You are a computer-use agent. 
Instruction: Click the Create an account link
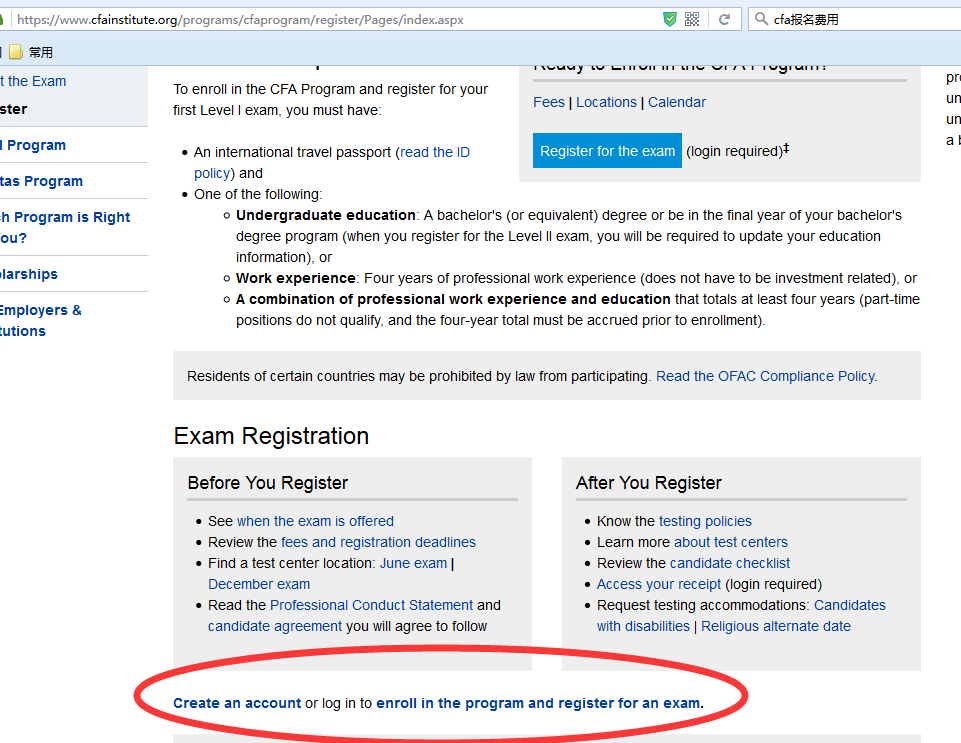(x=237, y=703)
